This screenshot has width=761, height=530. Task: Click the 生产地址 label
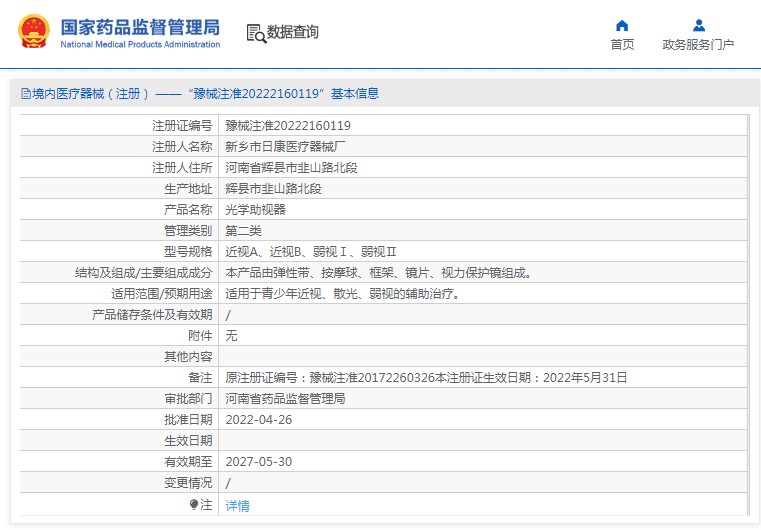click(188, 189)
